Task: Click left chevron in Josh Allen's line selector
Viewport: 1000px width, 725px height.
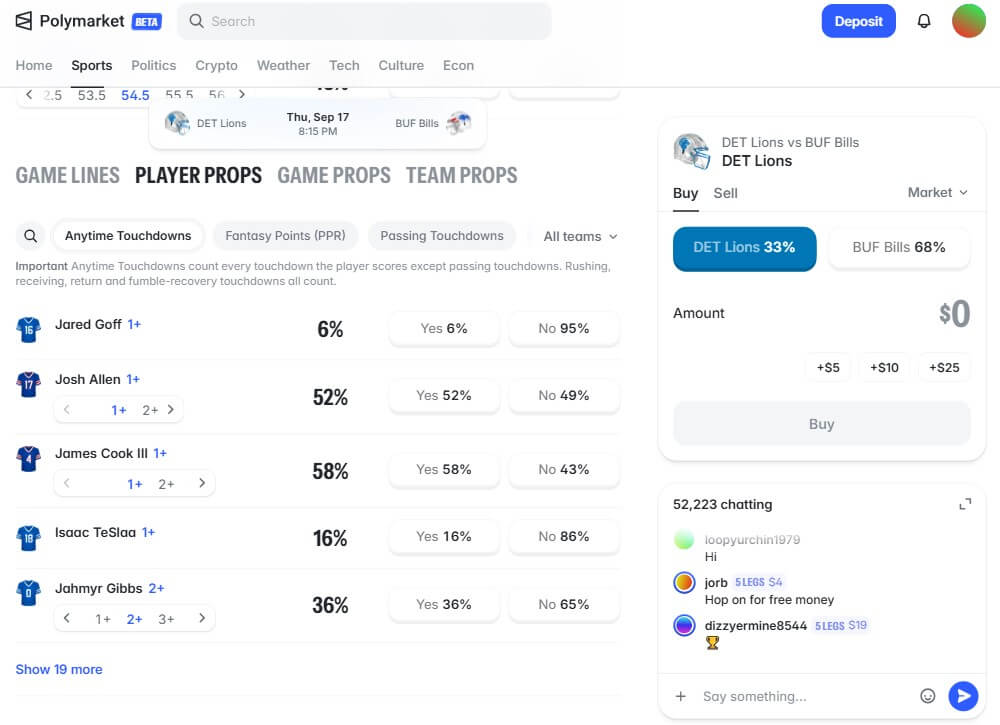Action: pyautogui.click(x=67, y=409)
